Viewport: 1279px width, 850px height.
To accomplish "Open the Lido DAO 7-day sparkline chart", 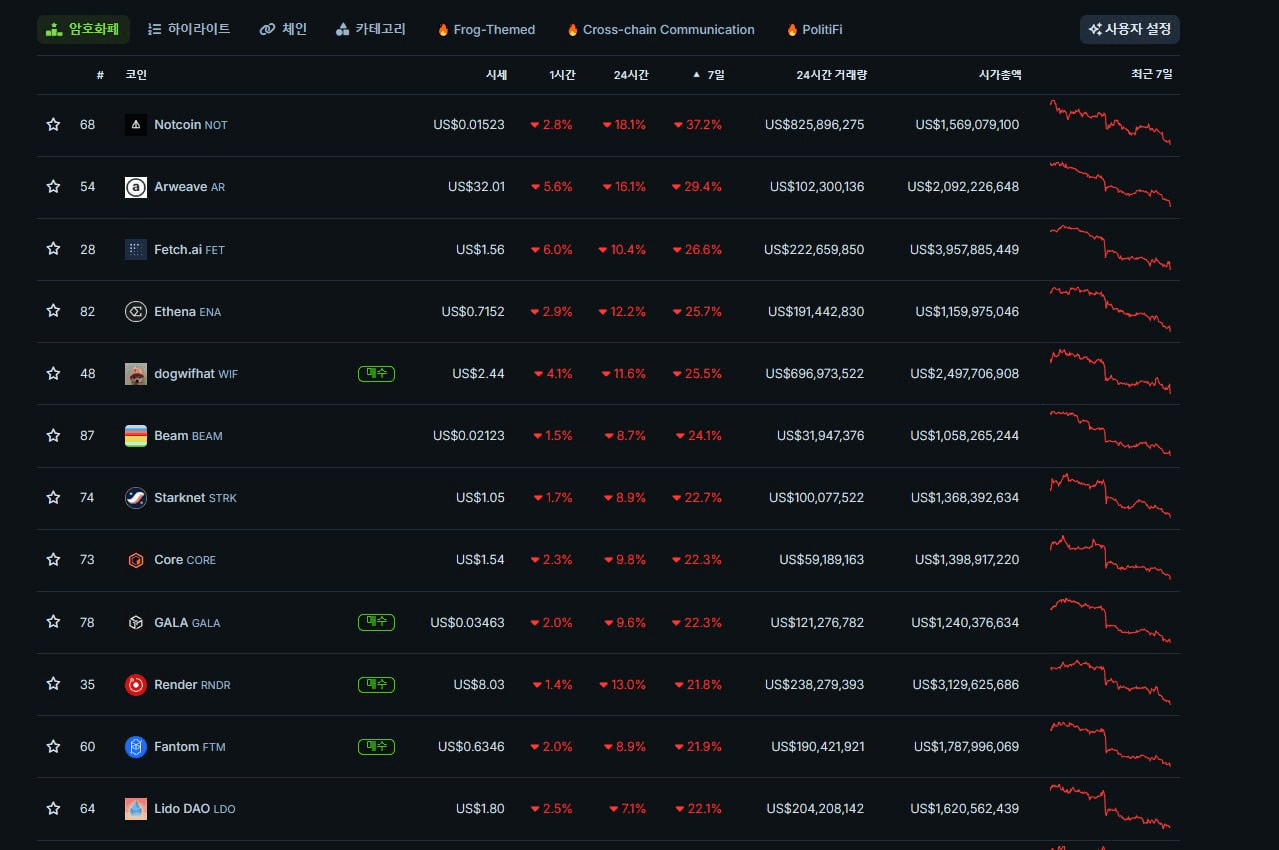I will (x=1109, y=808).
